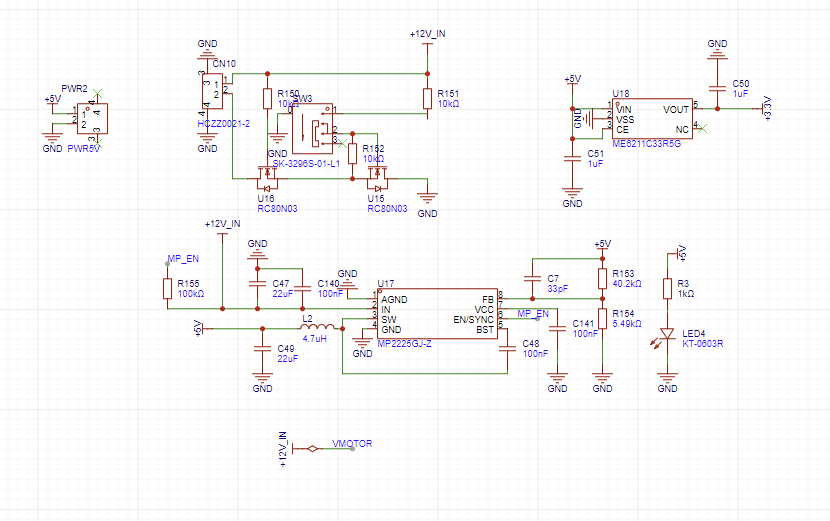The image size is (830, 521).
Task: Select resistor R3 symbol
Action: point(667,289)
